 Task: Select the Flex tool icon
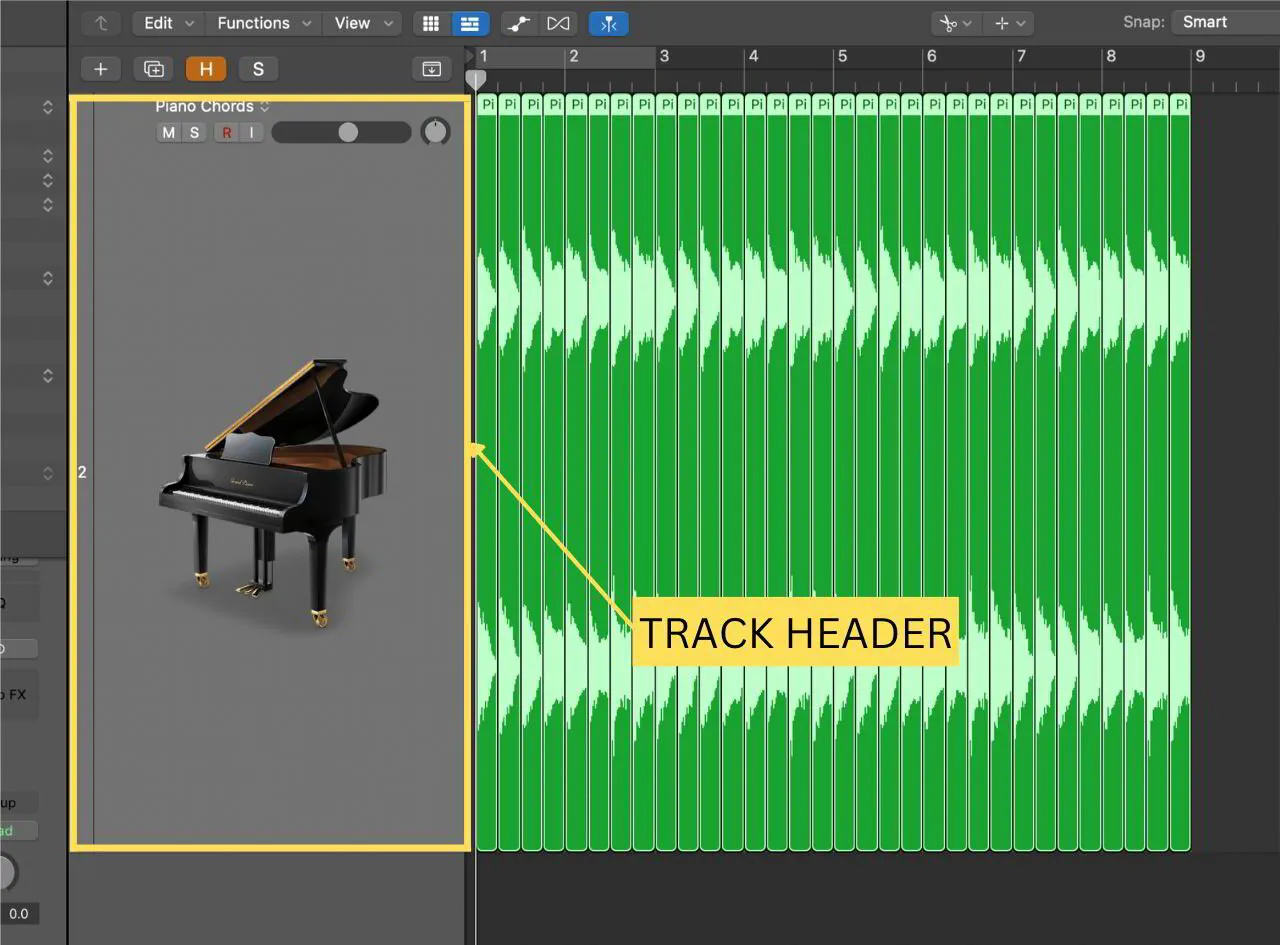pos(608,23)
